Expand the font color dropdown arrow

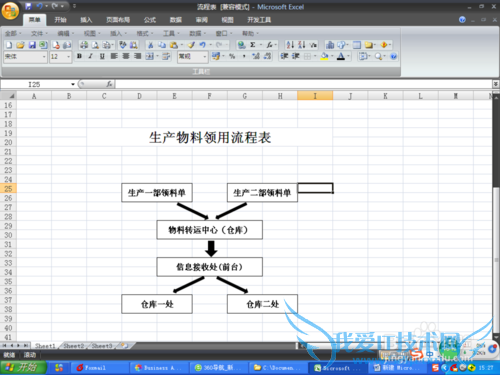[x=348, y=56]
